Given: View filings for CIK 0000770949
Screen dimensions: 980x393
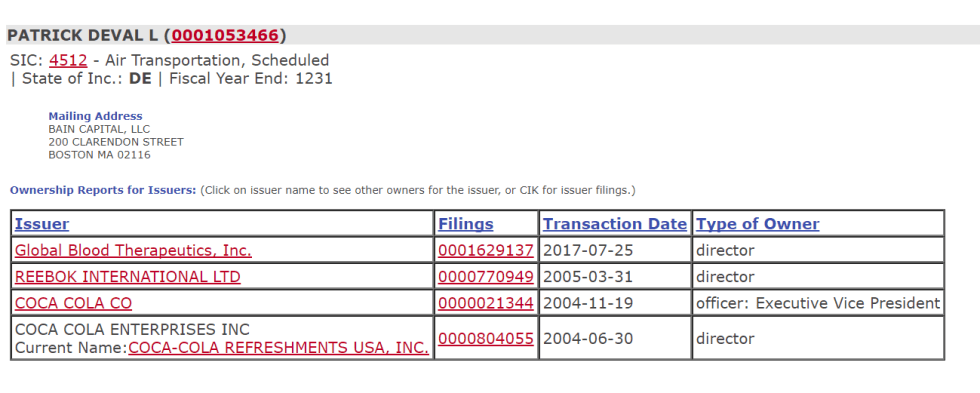Looking at the screenshot, I should click(x=486, y=277).
